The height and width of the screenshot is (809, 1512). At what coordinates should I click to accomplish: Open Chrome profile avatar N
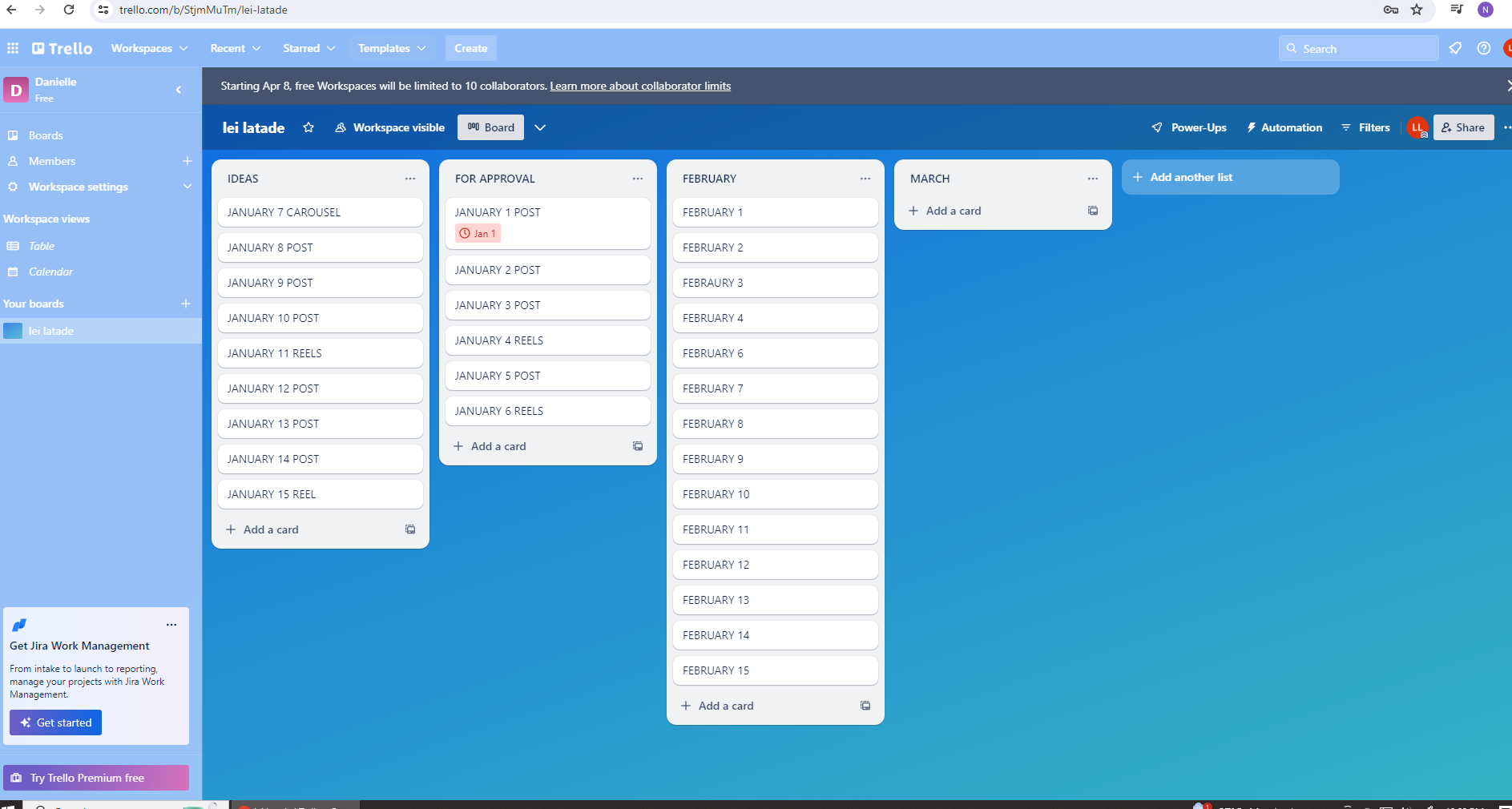(x=1486, y=10)
